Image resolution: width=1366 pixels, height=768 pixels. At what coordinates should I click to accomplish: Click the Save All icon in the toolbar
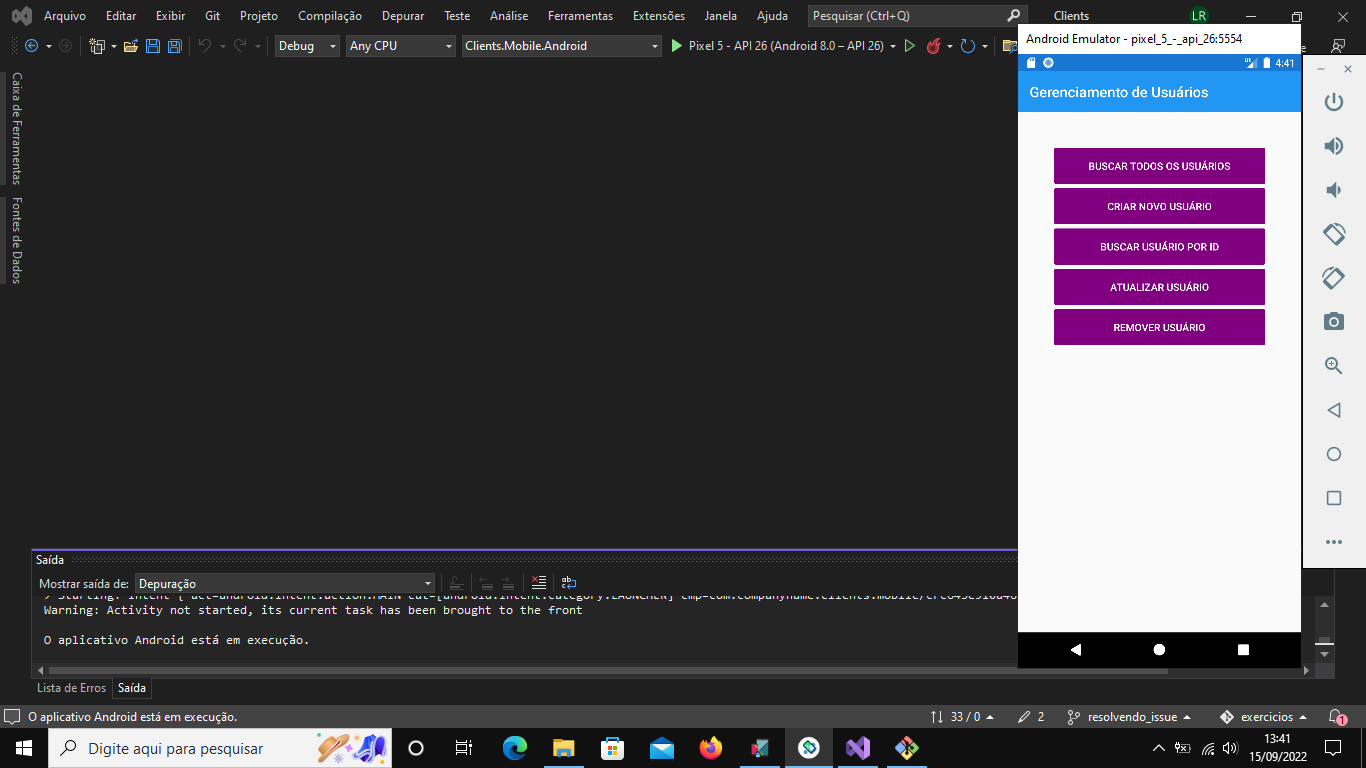tap(174, 45)
